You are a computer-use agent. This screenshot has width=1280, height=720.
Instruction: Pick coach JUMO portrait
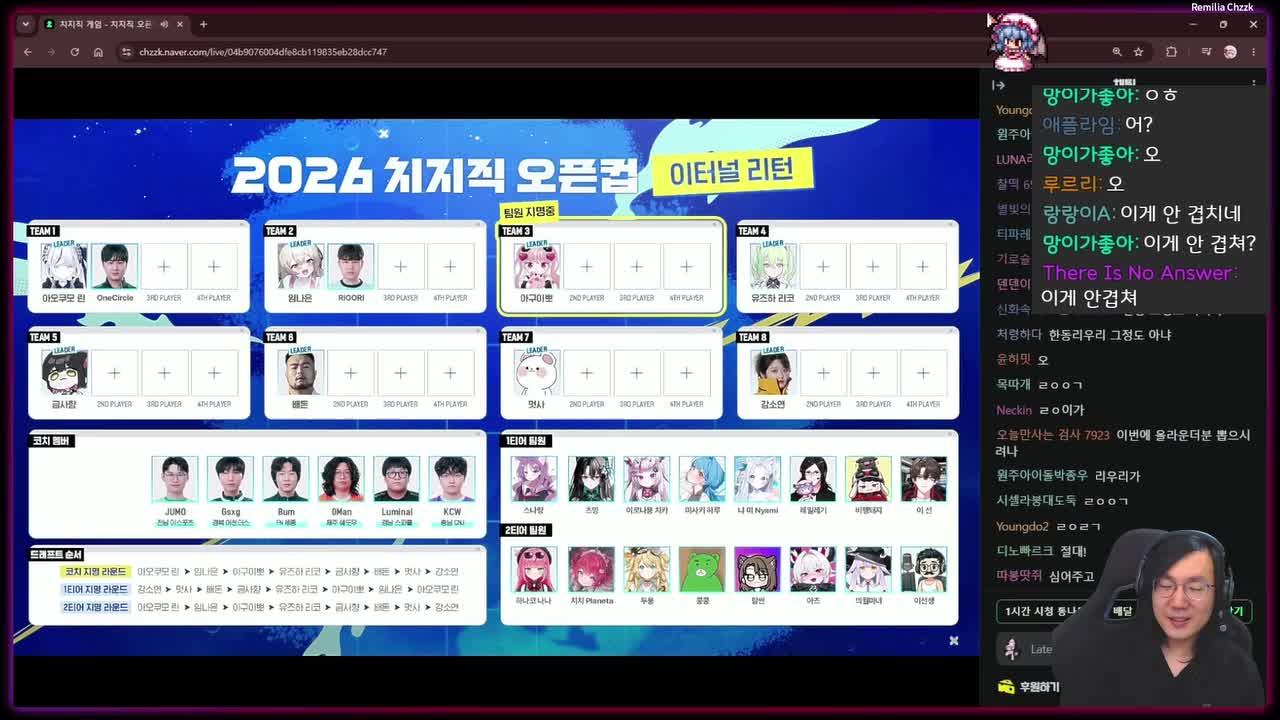click(x=175, y=479)
